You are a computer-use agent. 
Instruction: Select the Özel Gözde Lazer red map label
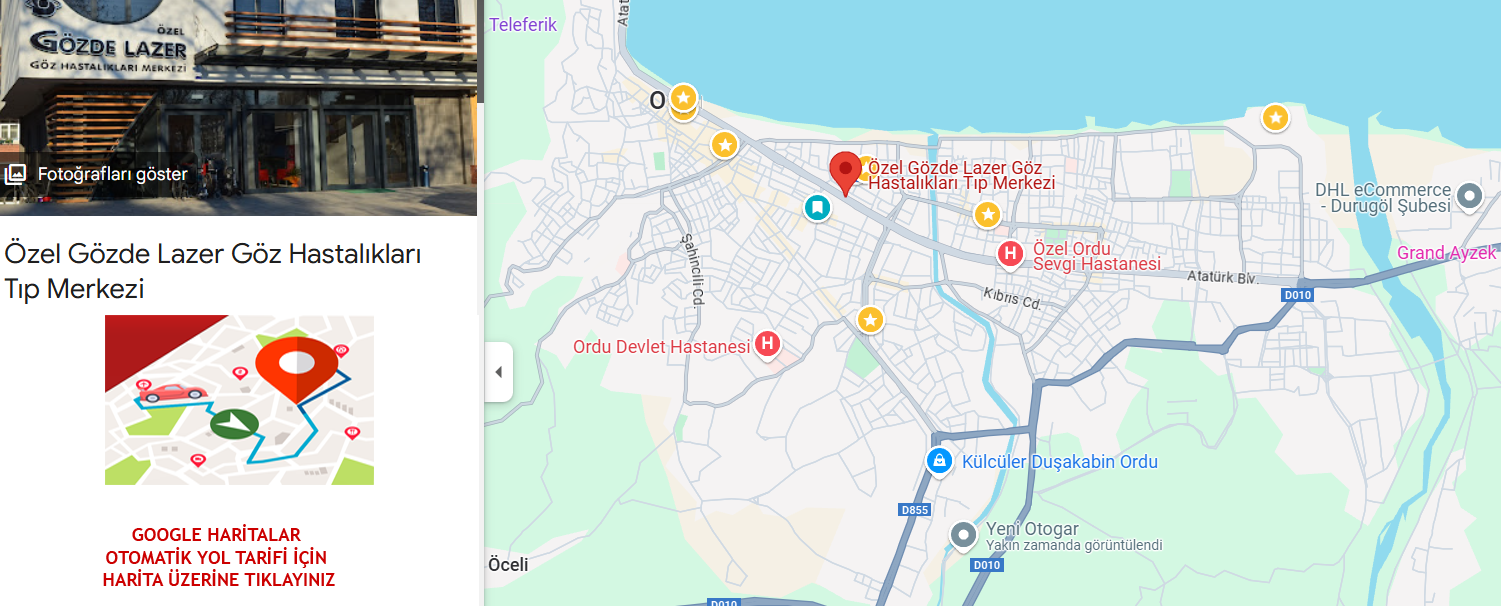coord(961,176)
